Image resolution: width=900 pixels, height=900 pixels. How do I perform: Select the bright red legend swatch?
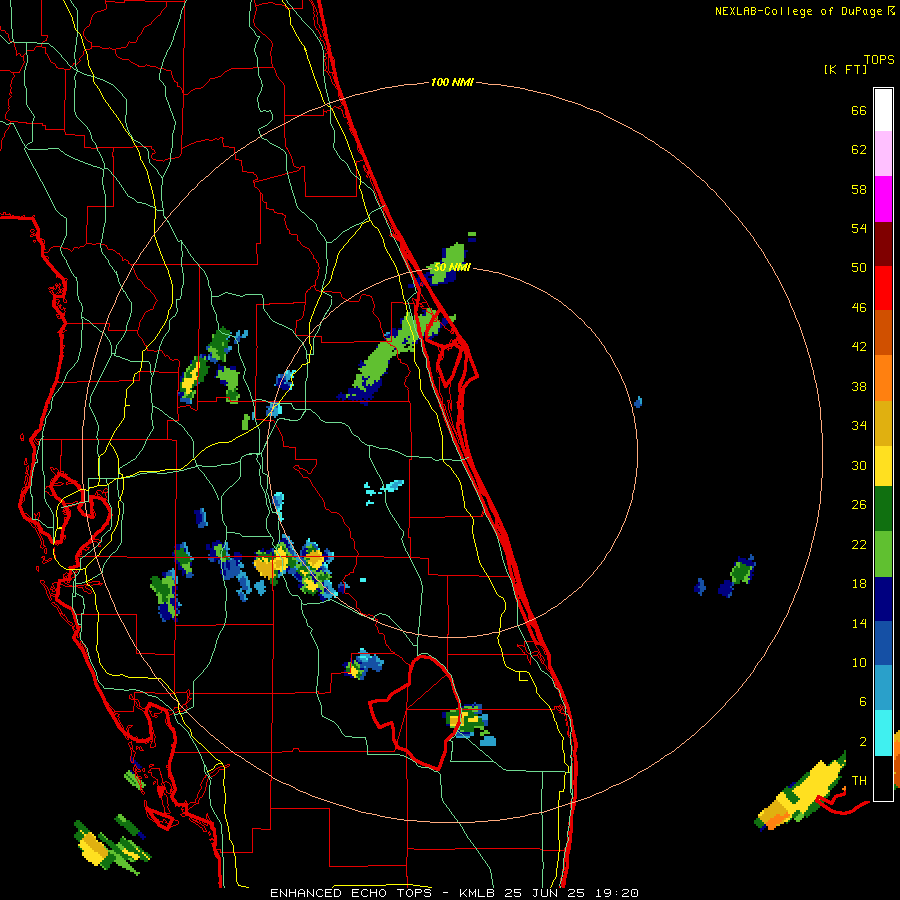(x=883, y=288)
